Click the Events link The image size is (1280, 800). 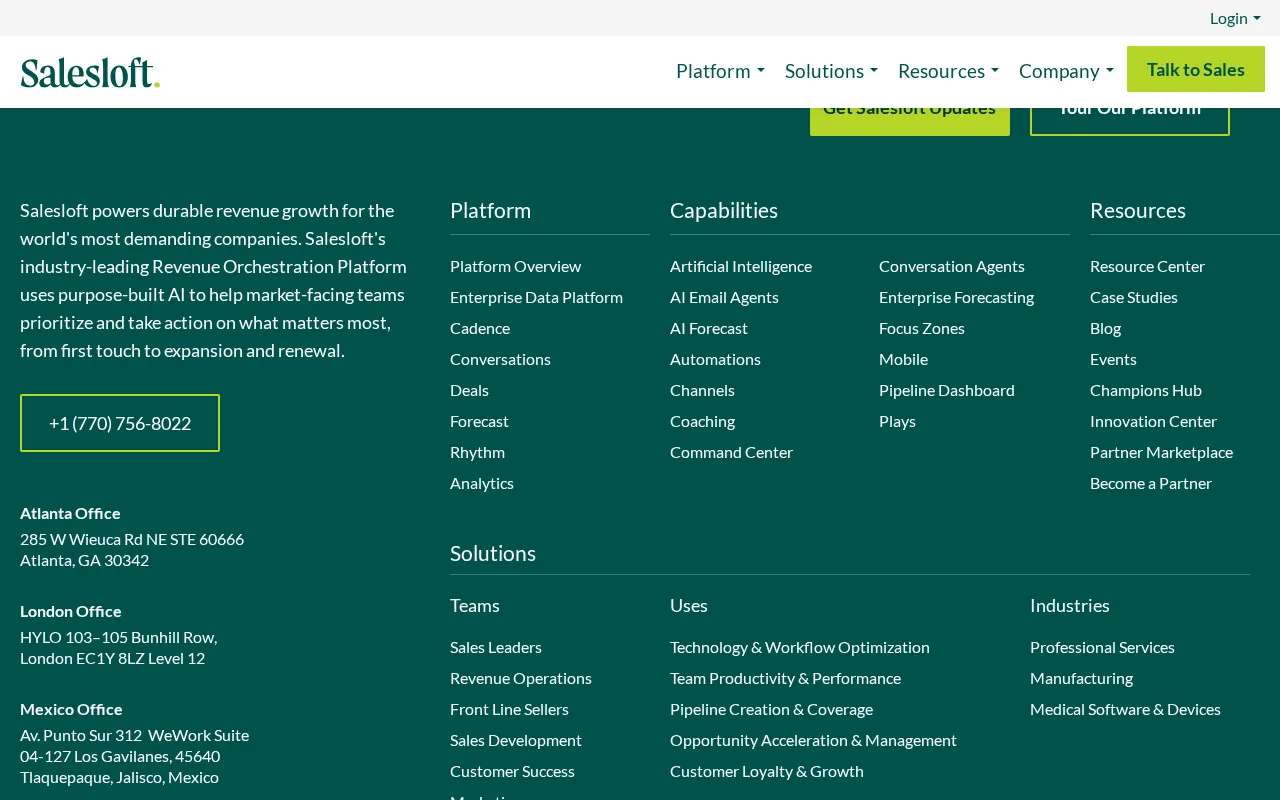1113,359
